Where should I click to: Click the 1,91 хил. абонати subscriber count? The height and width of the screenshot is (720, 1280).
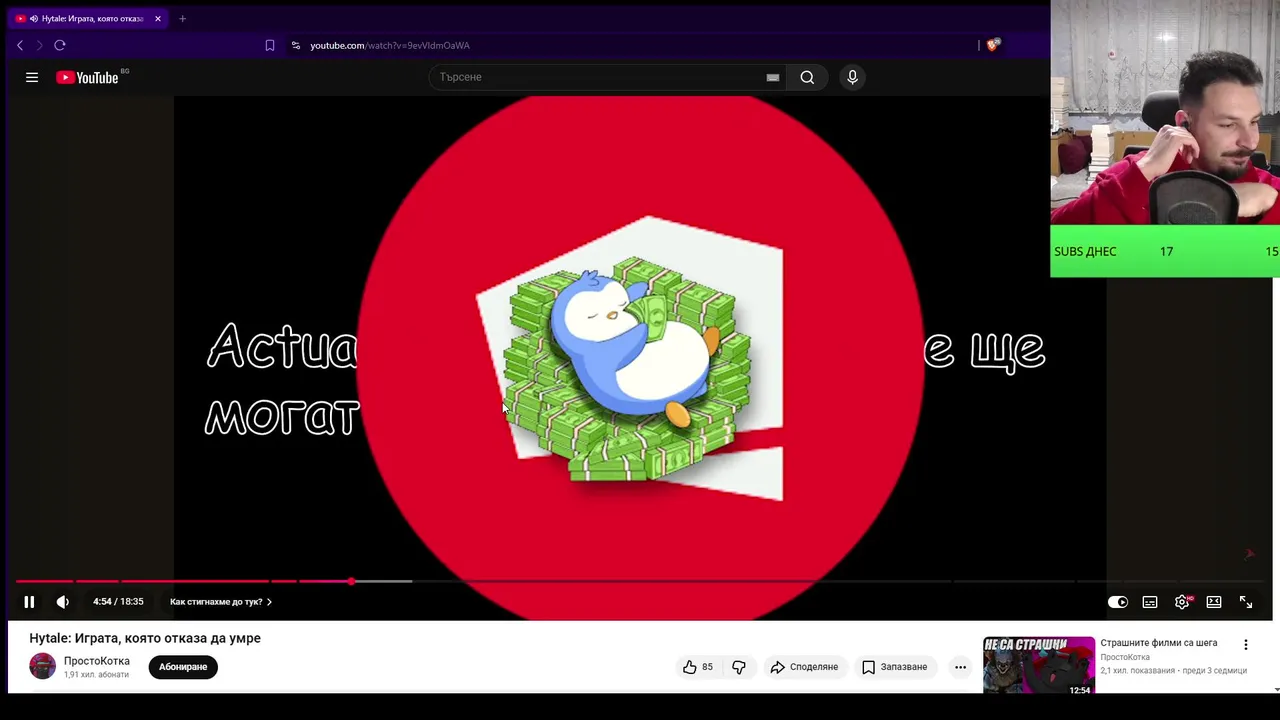(x=96, y=675)
